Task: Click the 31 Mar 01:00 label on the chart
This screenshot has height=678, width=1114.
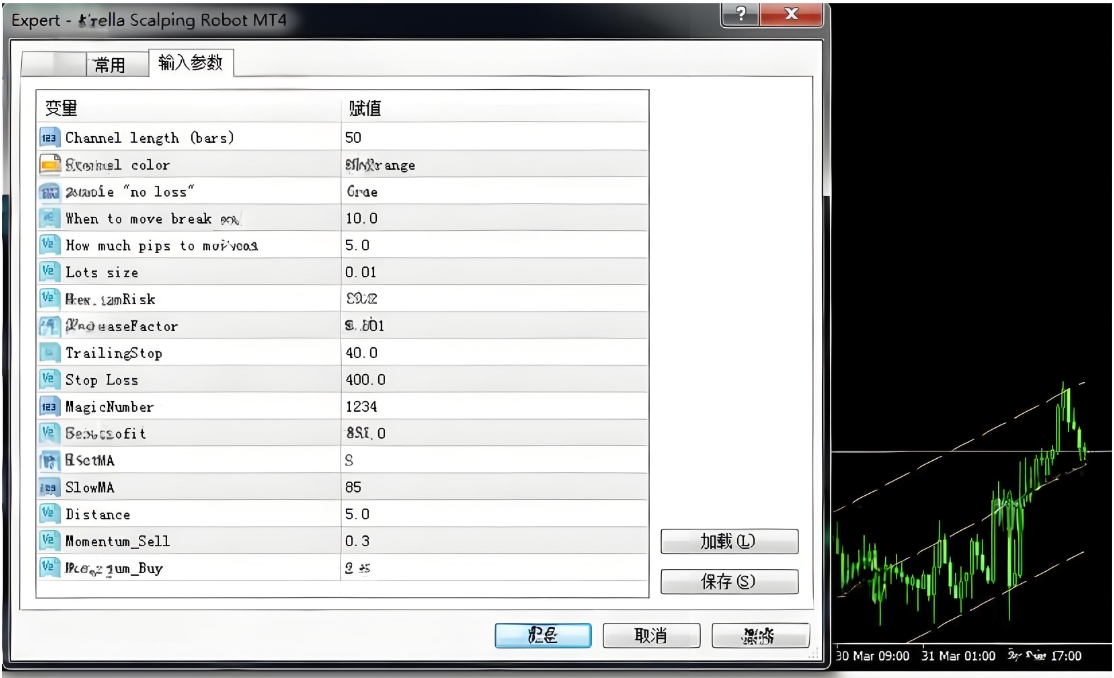Action: [958, 655]
